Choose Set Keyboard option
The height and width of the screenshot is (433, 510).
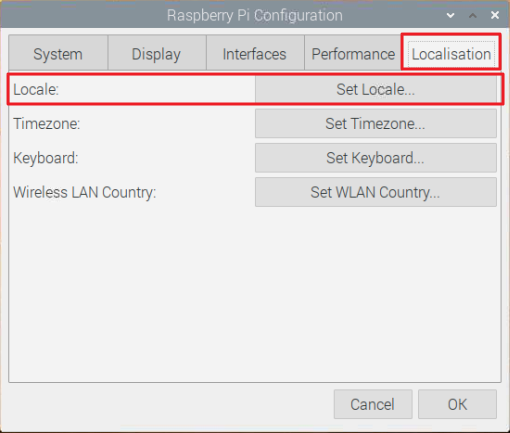(376, 158)
